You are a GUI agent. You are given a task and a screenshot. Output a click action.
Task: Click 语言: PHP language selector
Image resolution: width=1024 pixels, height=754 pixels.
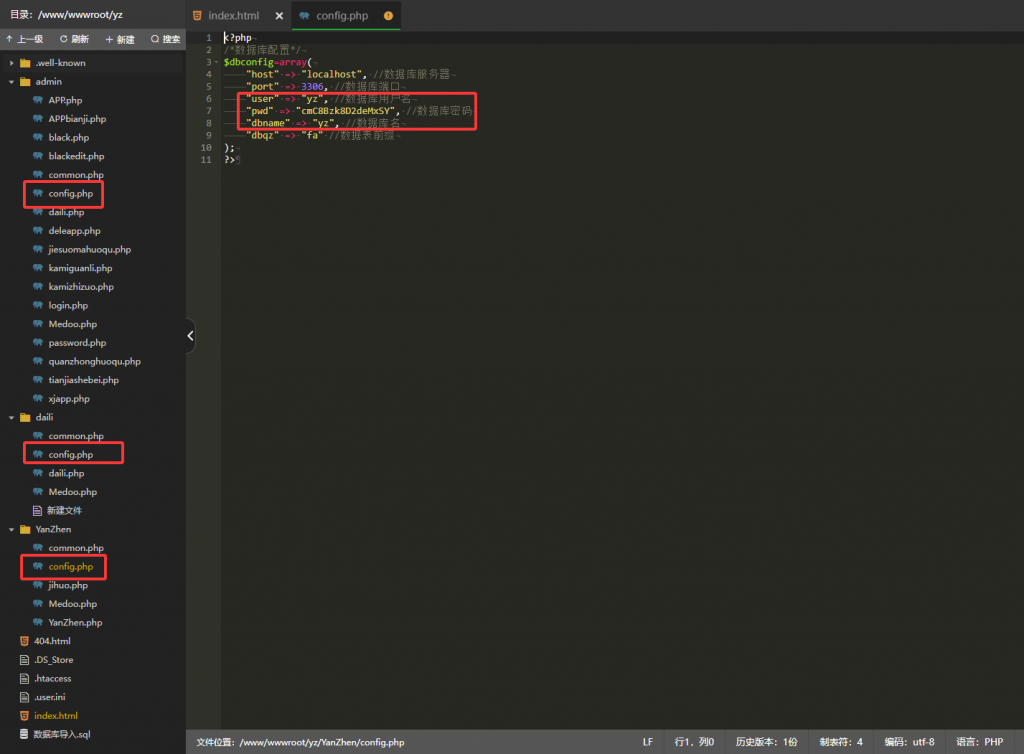point(980,742)
